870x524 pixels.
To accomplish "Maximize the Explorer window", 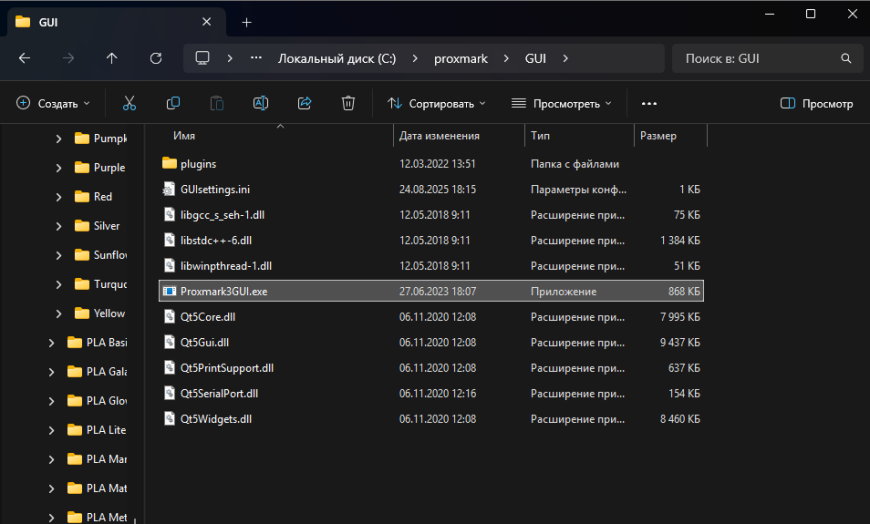I will pos(811,14).
